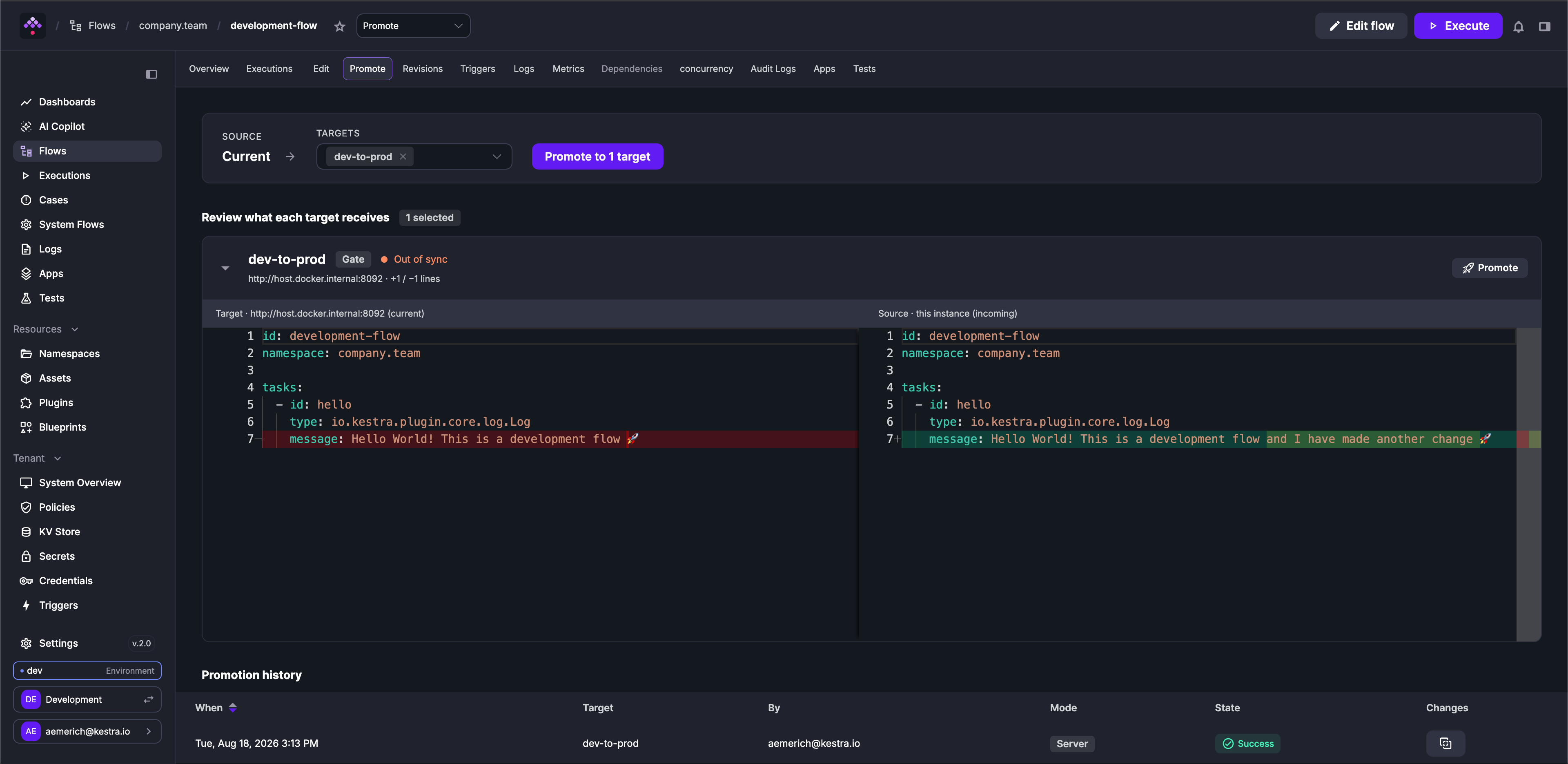Open aemerich@kestra.io user menu

coord(87,731)
